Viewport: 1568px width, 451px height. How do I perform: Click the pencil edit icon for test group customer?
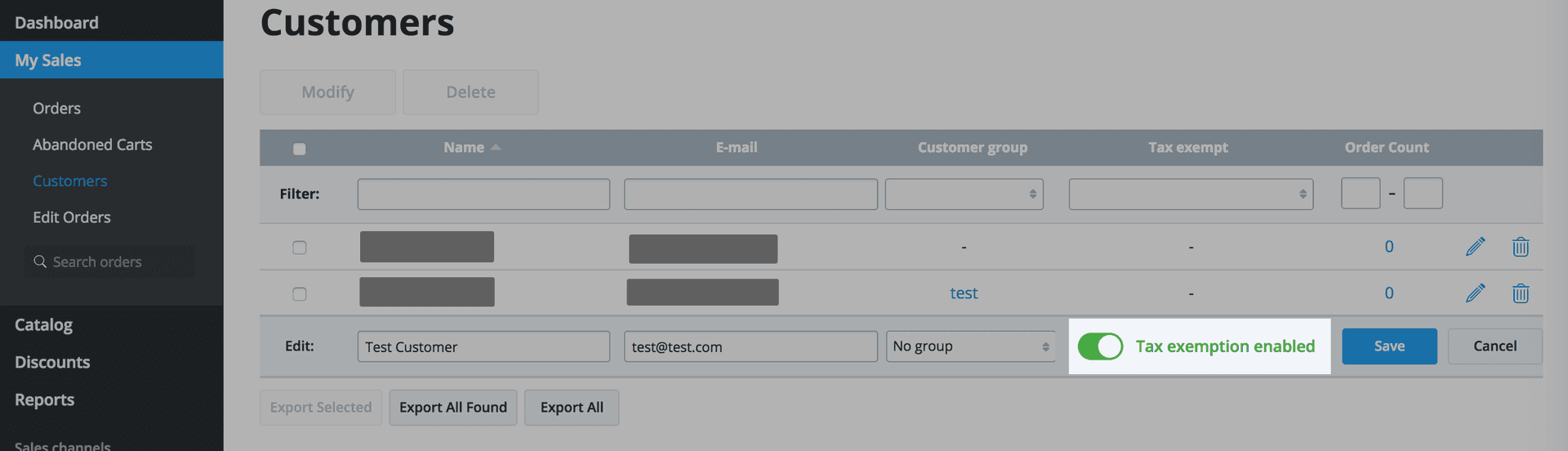pos(1475,293)
